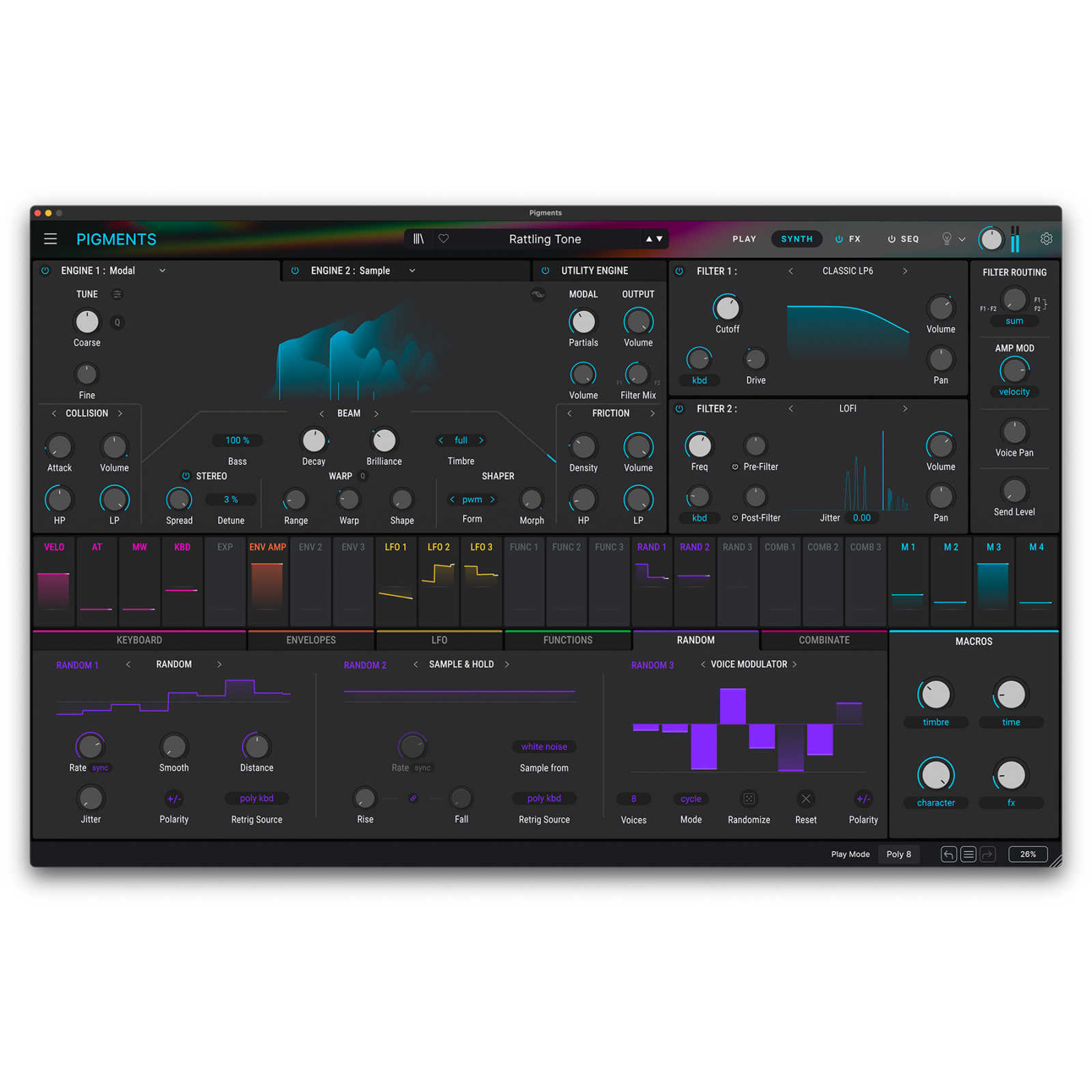
Task: Switch to previous Friction exciter
Action: tap(569, 413)
